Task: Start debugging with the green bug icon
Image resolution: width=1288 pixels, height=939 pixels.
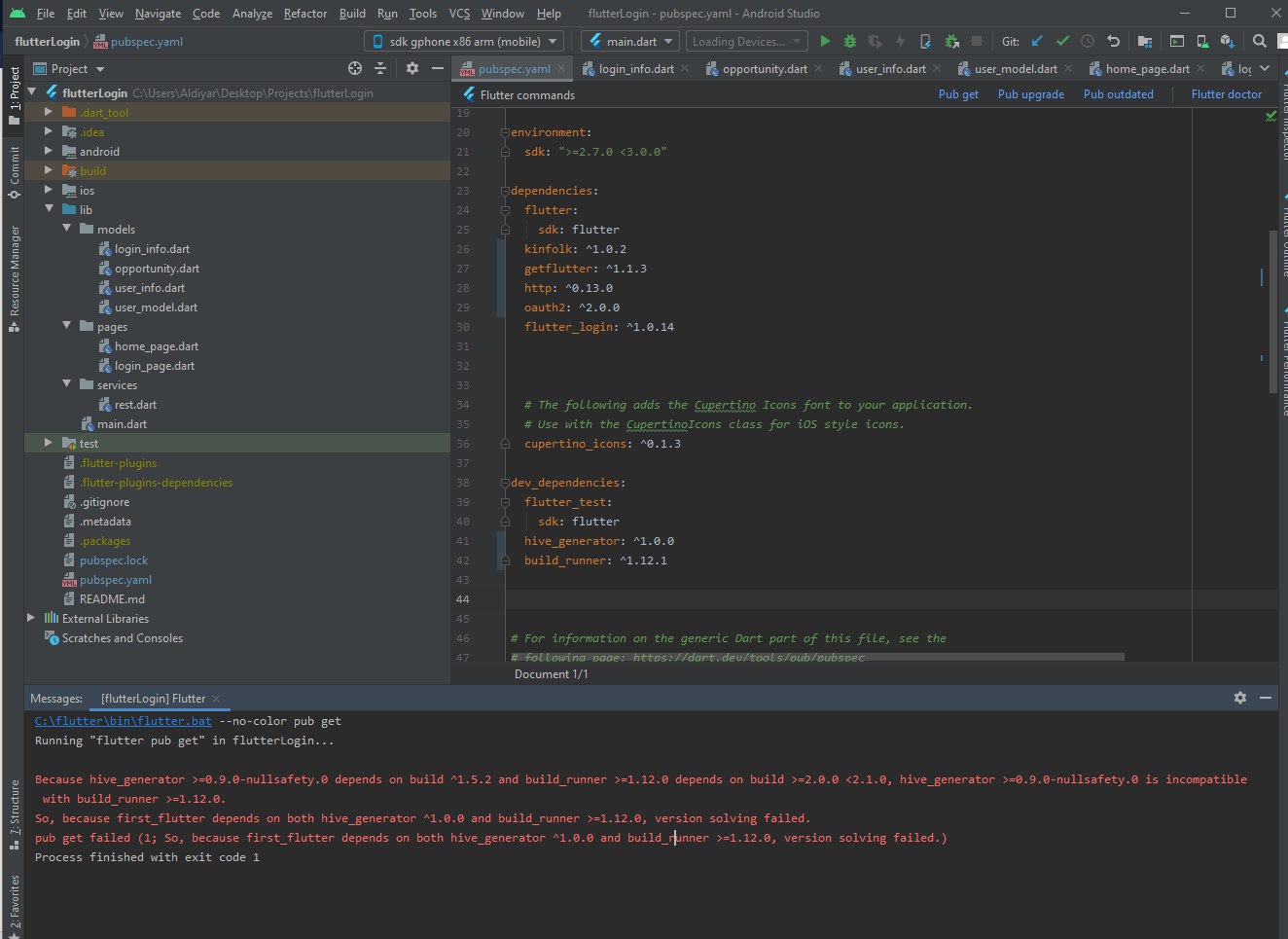Action: (850, 41)
